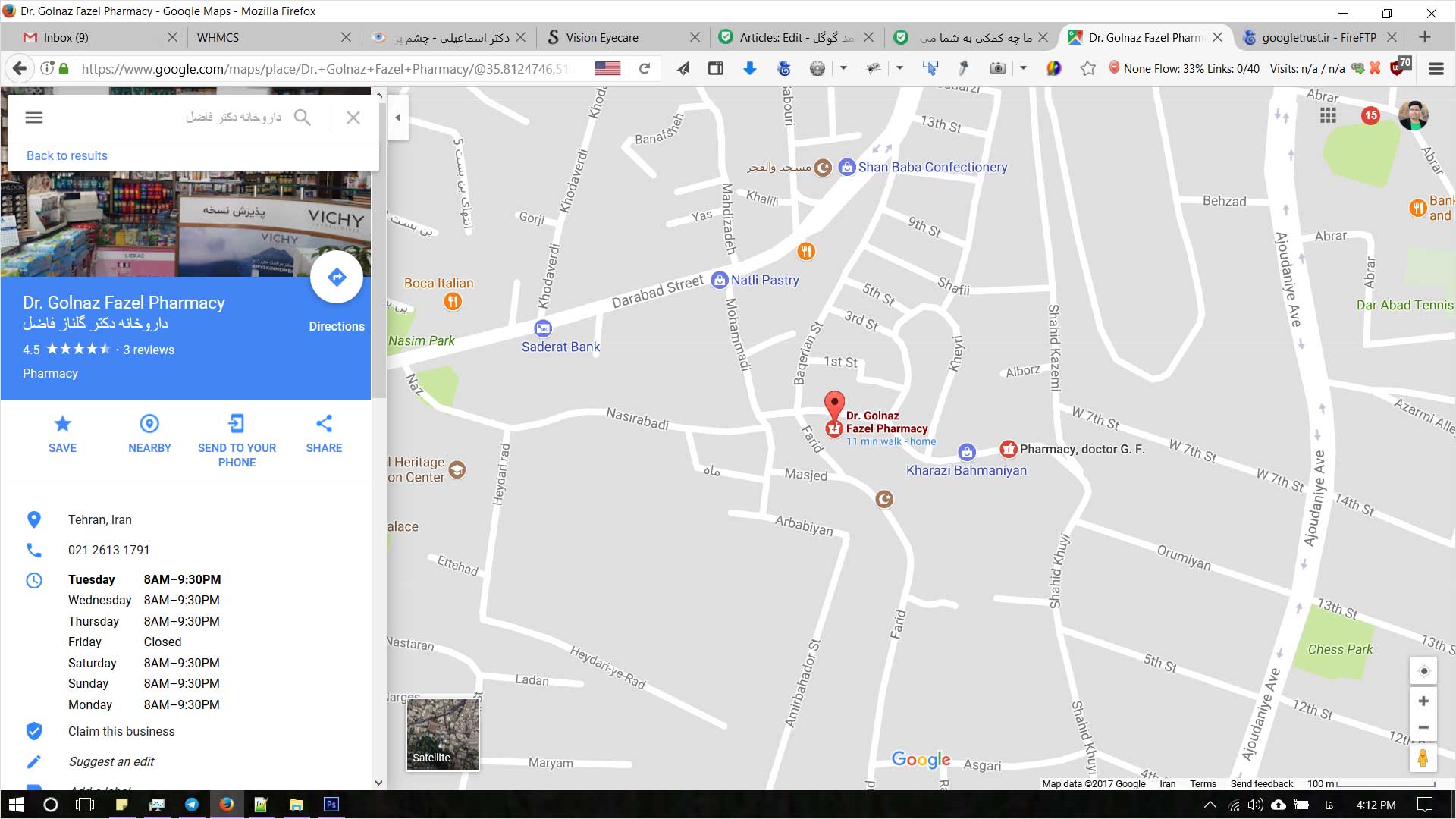Open Windows action center notifications
This screenshot has width=1456, height=819.
coord(1425,805)
